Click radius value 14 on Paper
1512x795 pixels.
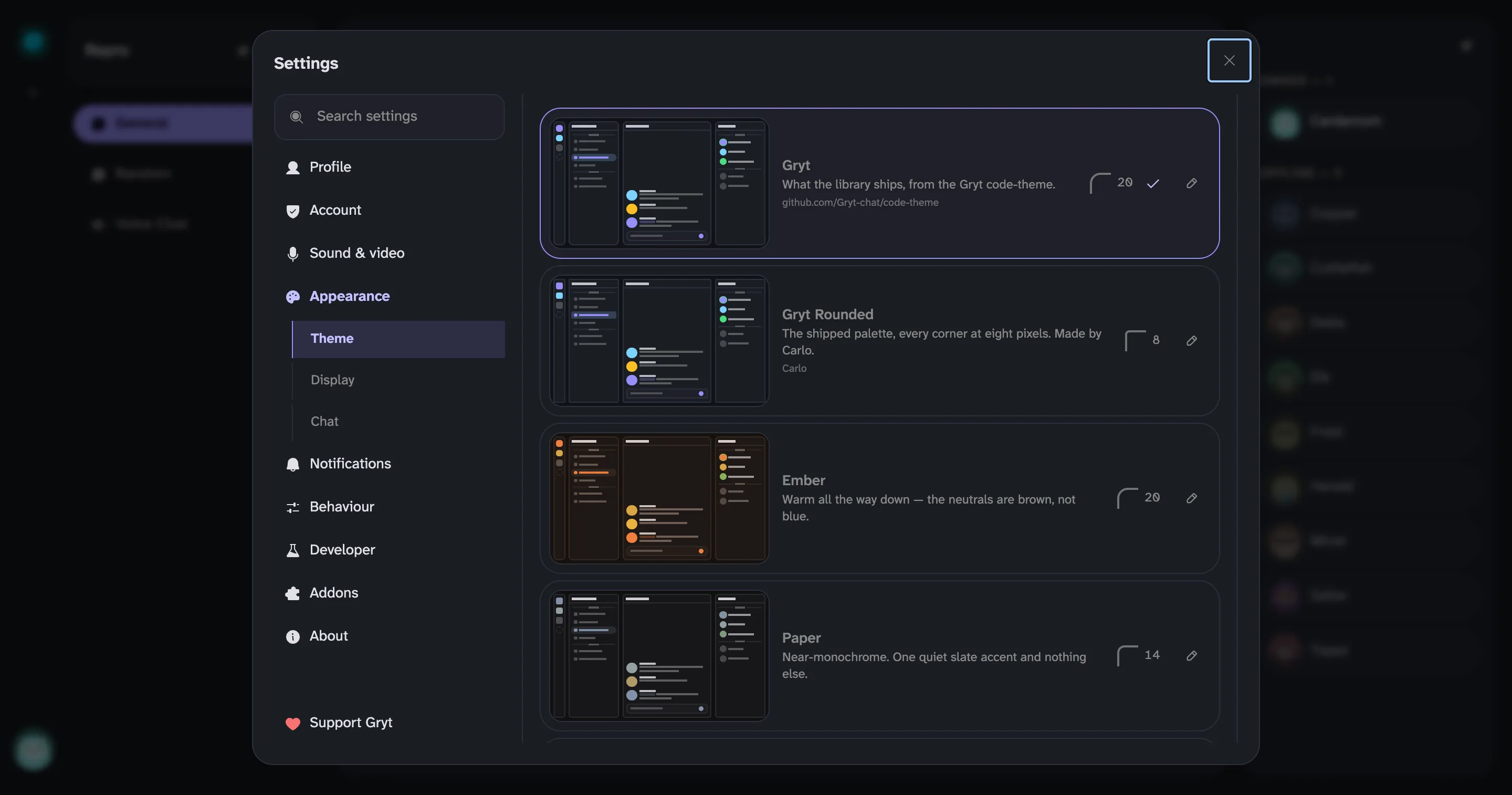click(x=1152, y=655)
